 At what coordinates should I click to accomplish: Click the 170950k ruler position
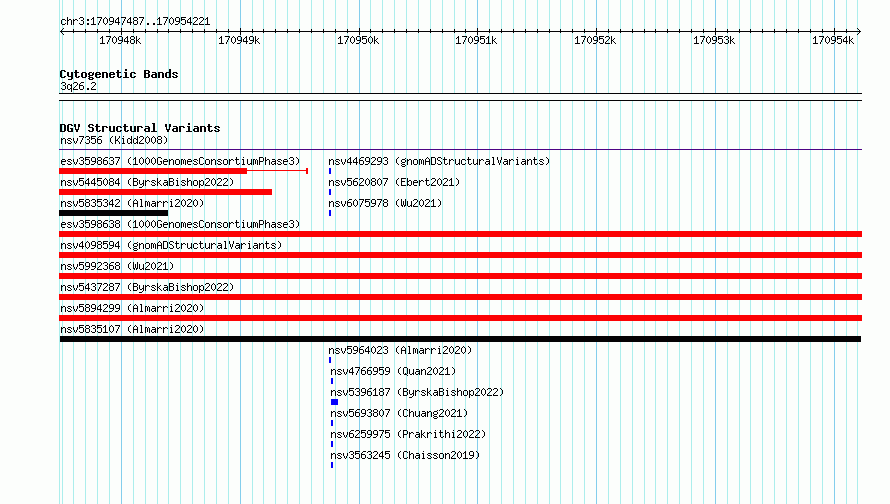[x=358, y=40]
